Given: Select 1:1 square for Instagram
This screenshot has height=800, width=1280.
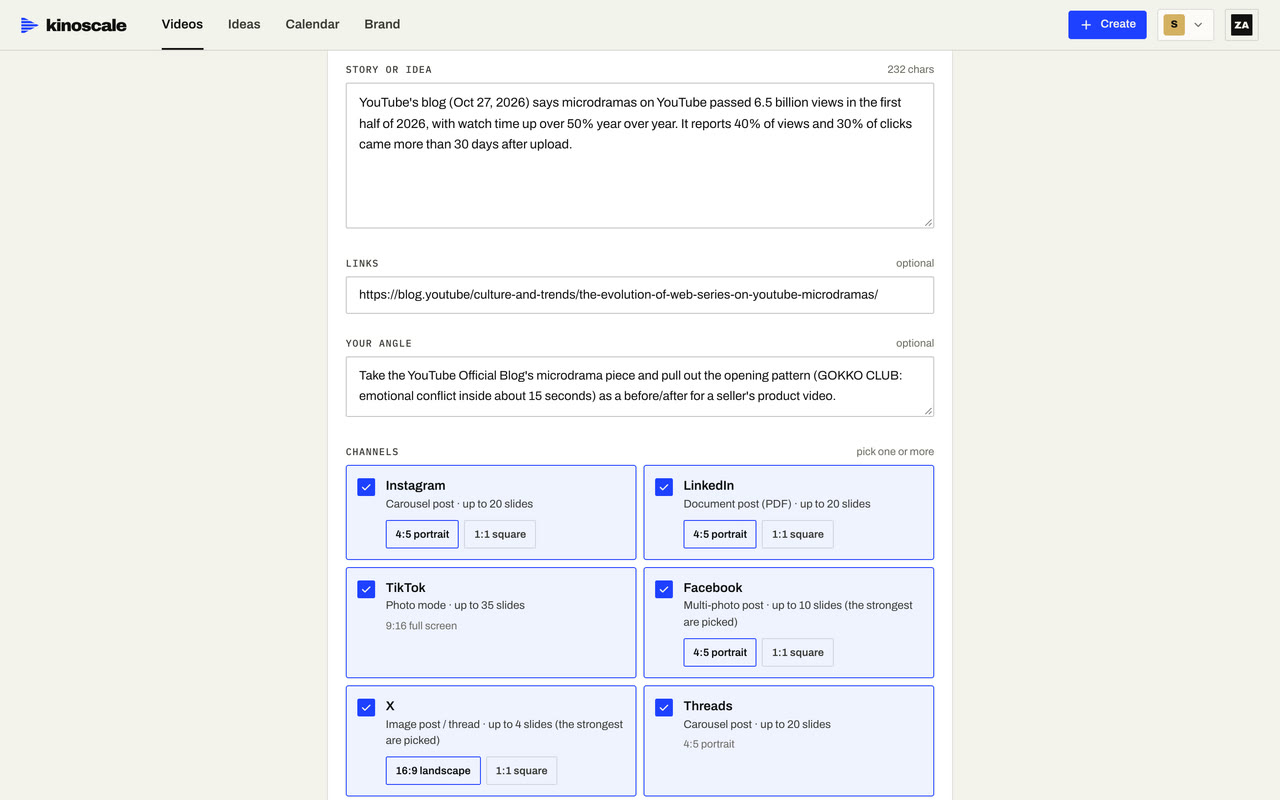Looking at the screenshot, I should coord(500,534).
